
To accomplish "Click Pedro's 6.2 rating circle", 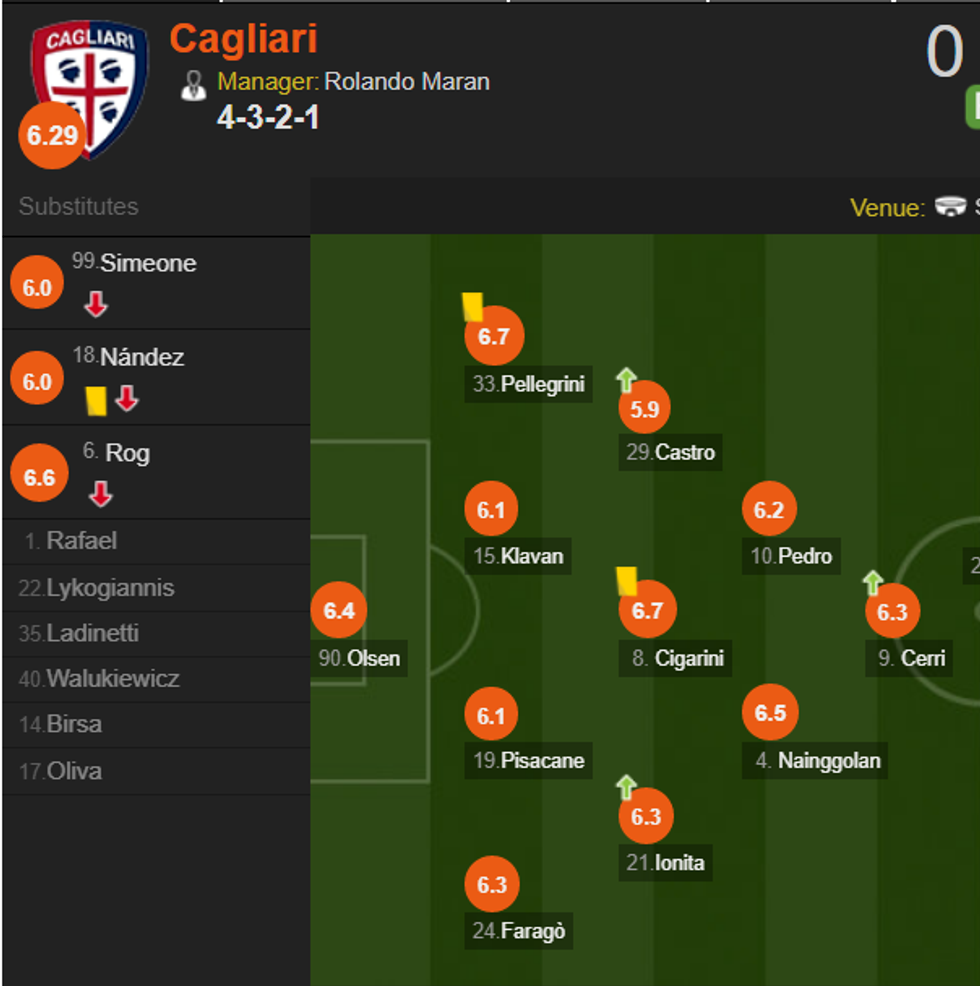I will (768, 510).
